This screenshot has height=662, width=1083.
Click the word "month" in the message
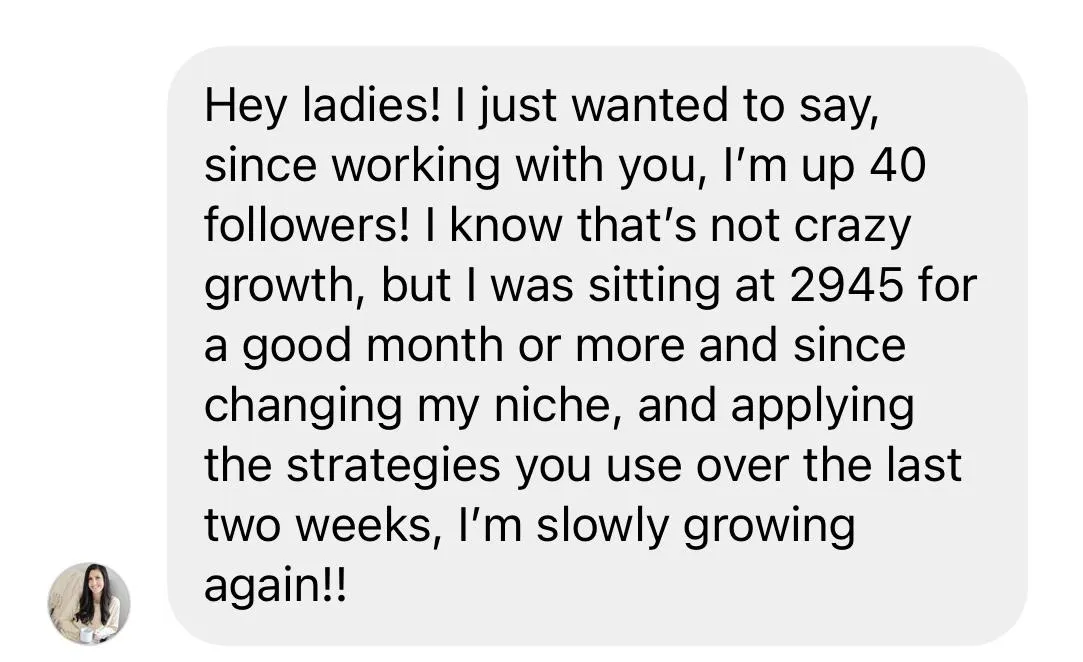pos(434,345)
